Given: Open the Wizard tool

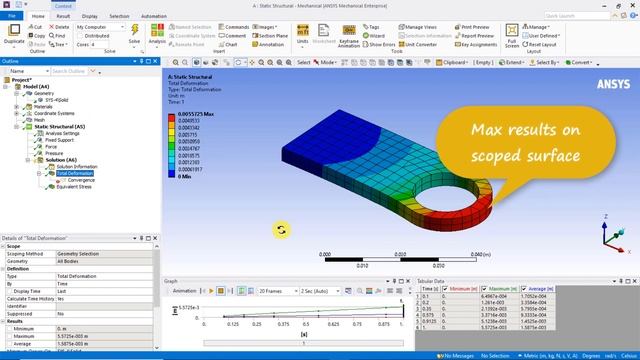Looking at the screenshot, I should pos(373,36).
